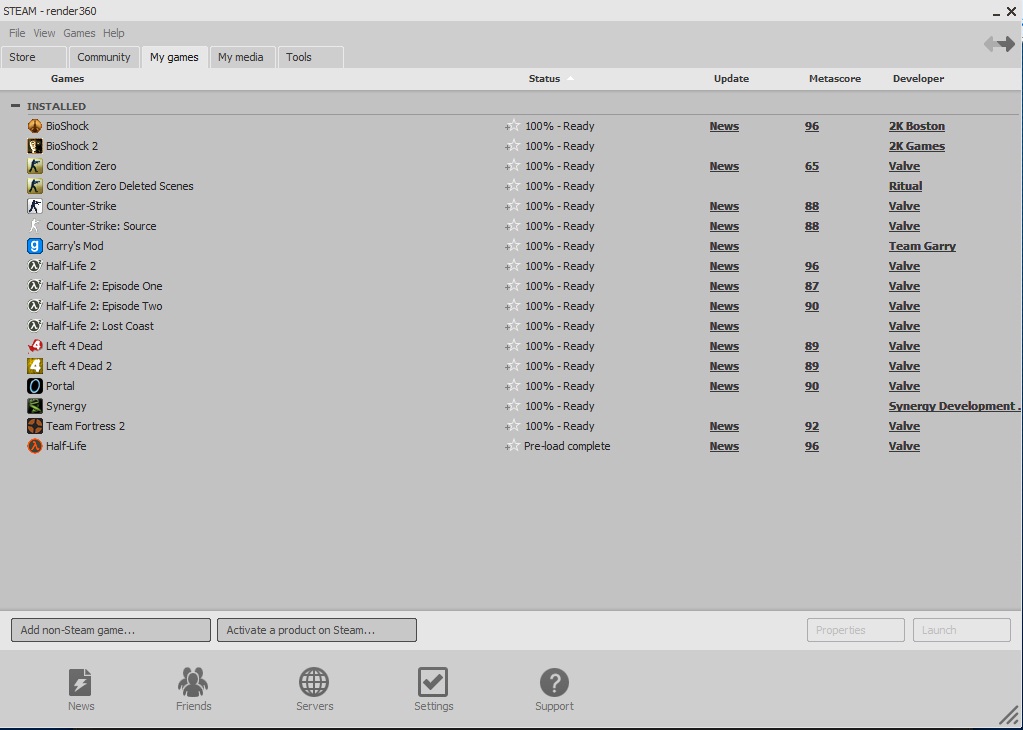Click the Portal game icon
This screenshot has width=1023, height=730.
[x=35, y=386]
